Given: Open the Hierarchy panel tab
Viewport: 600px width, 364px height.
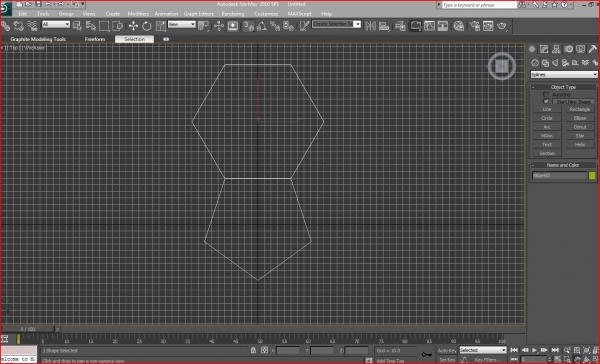Looking at the screenshot, I should pyautogui.click(x=556, y=49).
